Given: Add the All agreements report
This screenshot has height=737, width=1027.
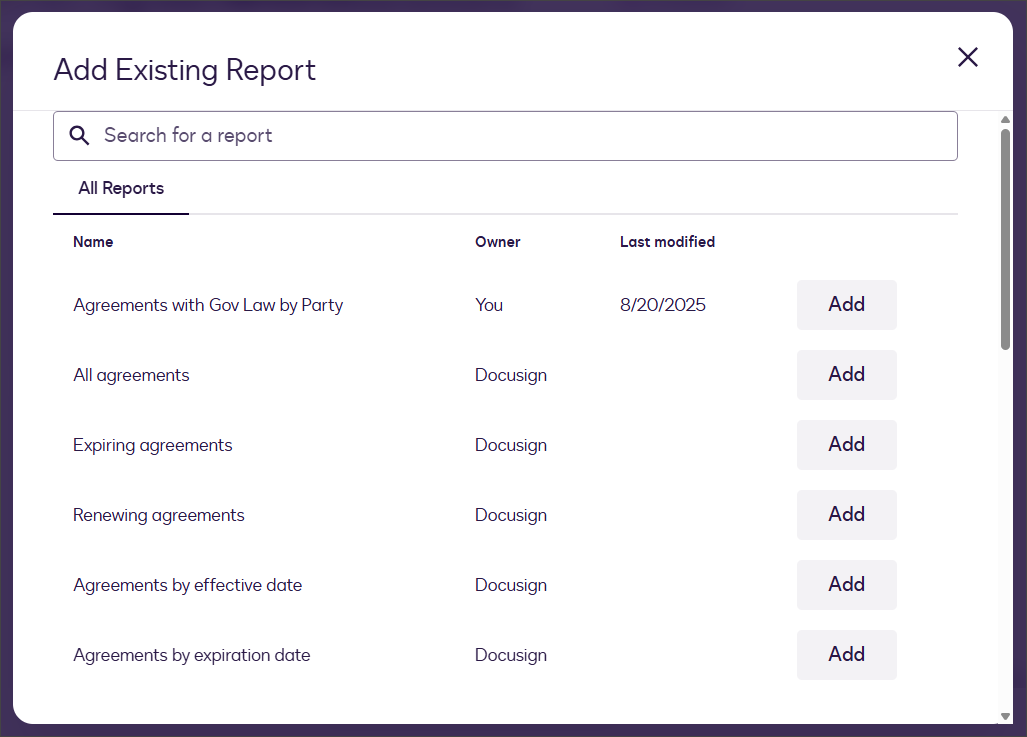Looking at the screenshot, I should 846,375.
